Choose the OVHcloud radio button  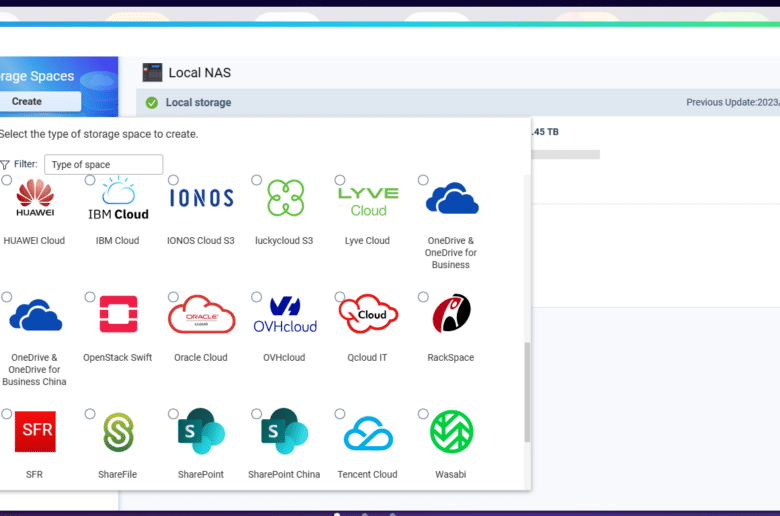pos(256,297)
